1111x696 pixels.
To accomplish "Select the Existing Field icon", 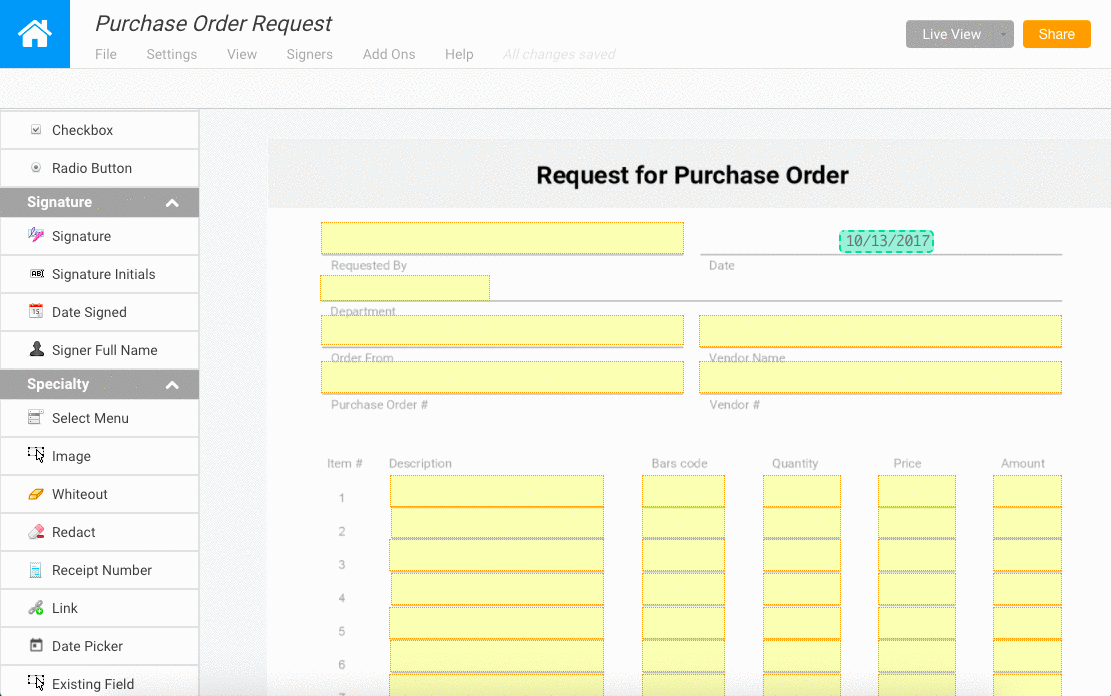I will click(x=36, y=683).
